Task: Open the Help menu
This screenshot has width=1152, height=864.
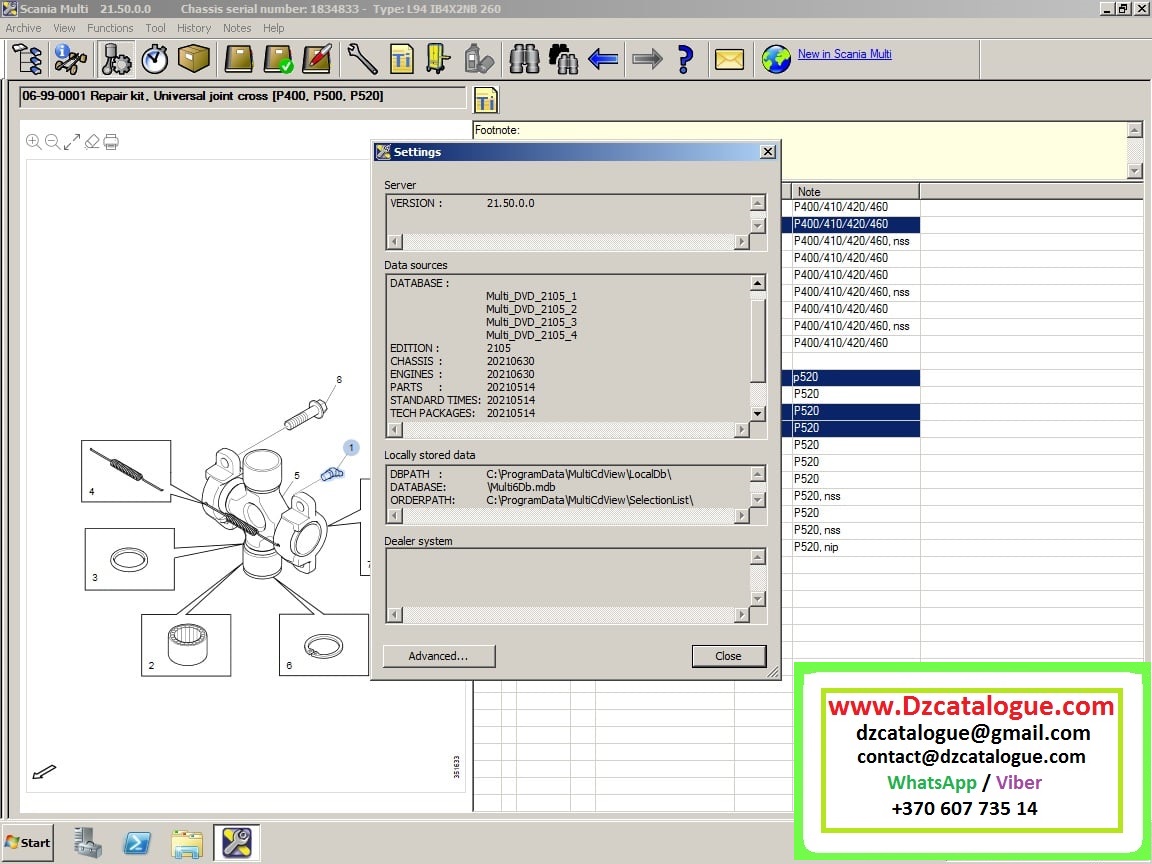Action: (x=273, y=28)
